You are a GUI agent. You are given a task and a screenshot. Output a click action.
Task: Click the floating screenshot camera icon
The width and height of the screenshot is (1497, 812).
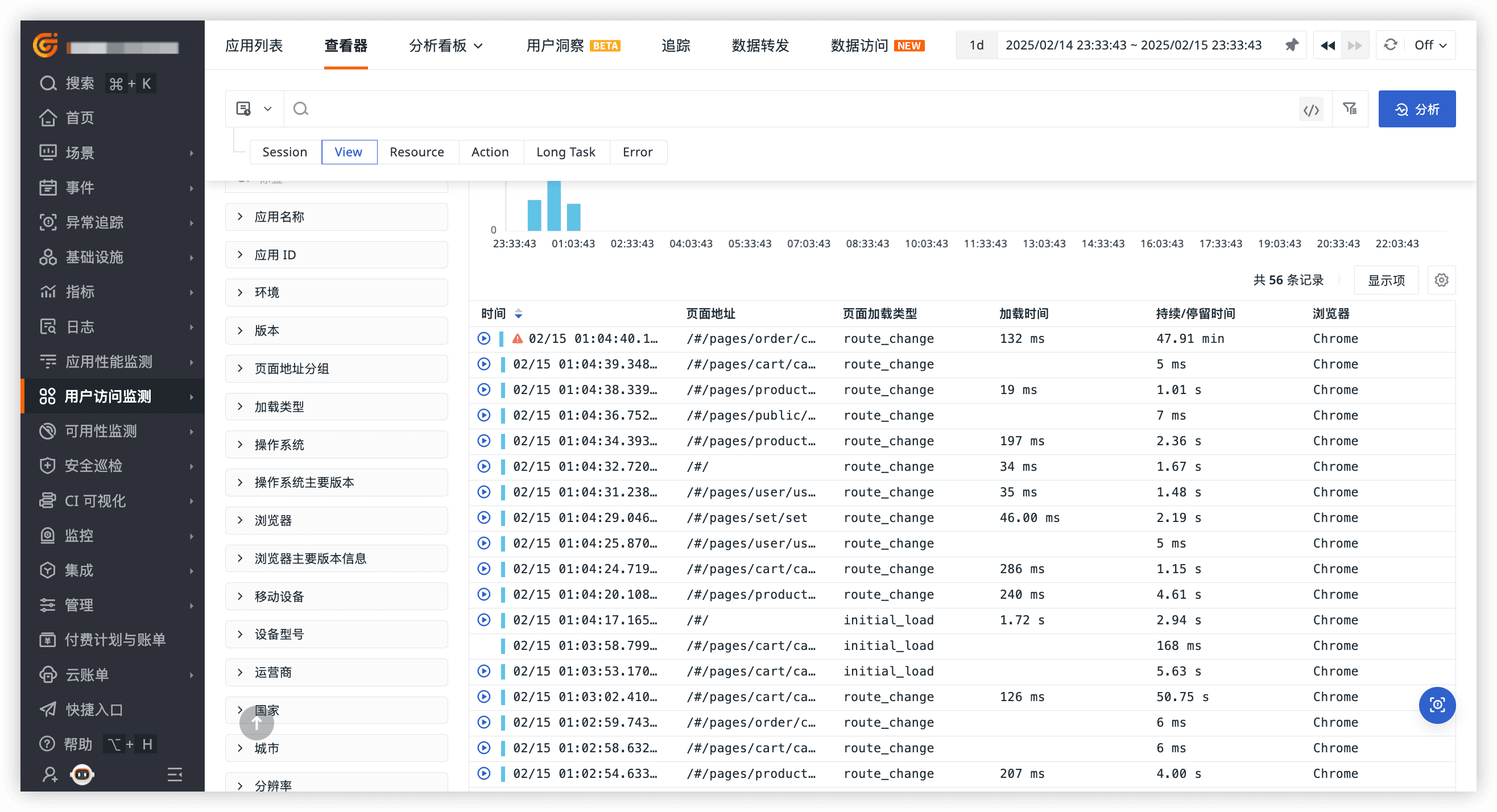[x=1437, y=705]
